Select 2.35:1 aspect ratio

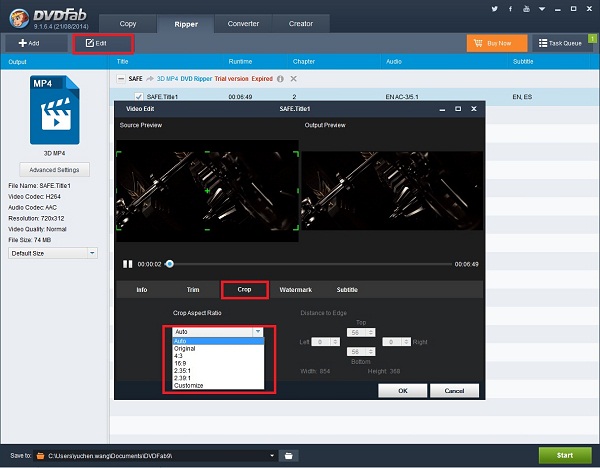click(218, 370)
